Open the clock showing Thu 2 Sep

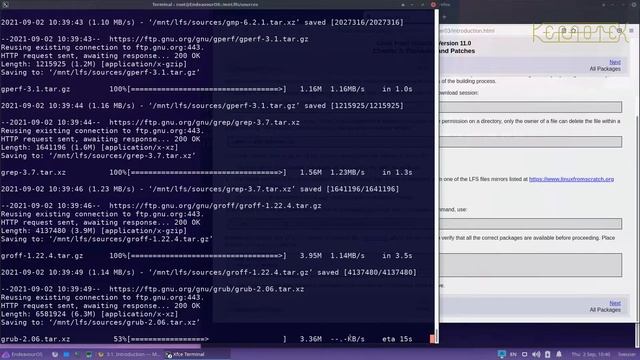[x=591, y=354]
